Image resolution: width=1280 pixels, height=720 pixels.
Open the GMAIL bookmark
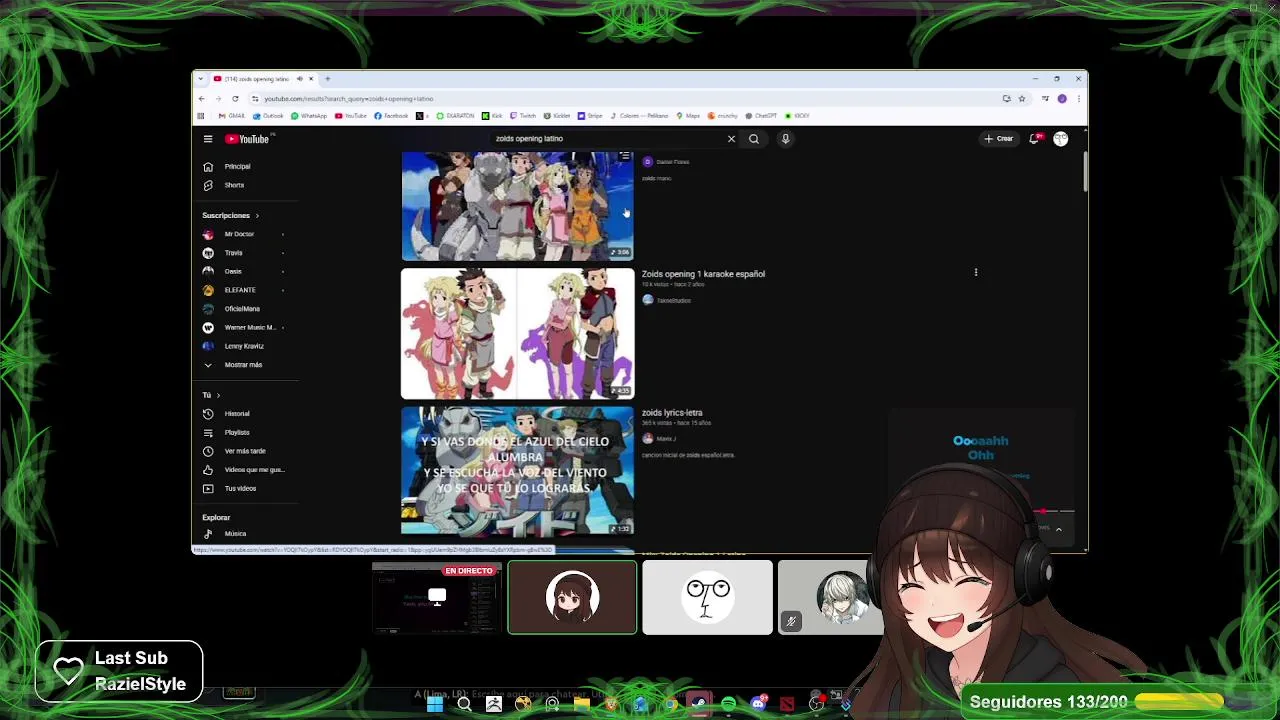click(232, 116)
